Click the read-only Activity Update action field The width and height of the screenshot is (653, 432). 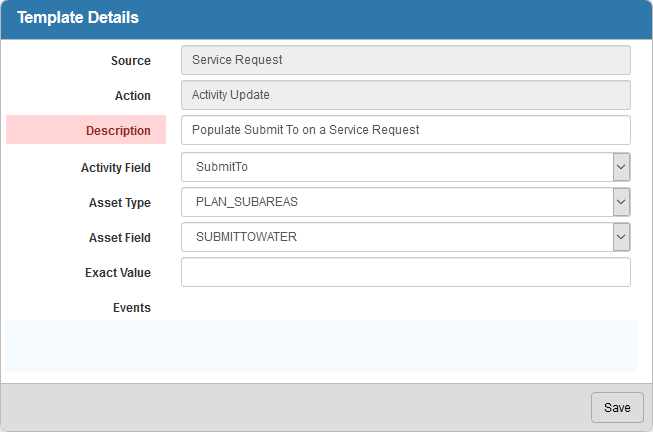click(406, 95)
